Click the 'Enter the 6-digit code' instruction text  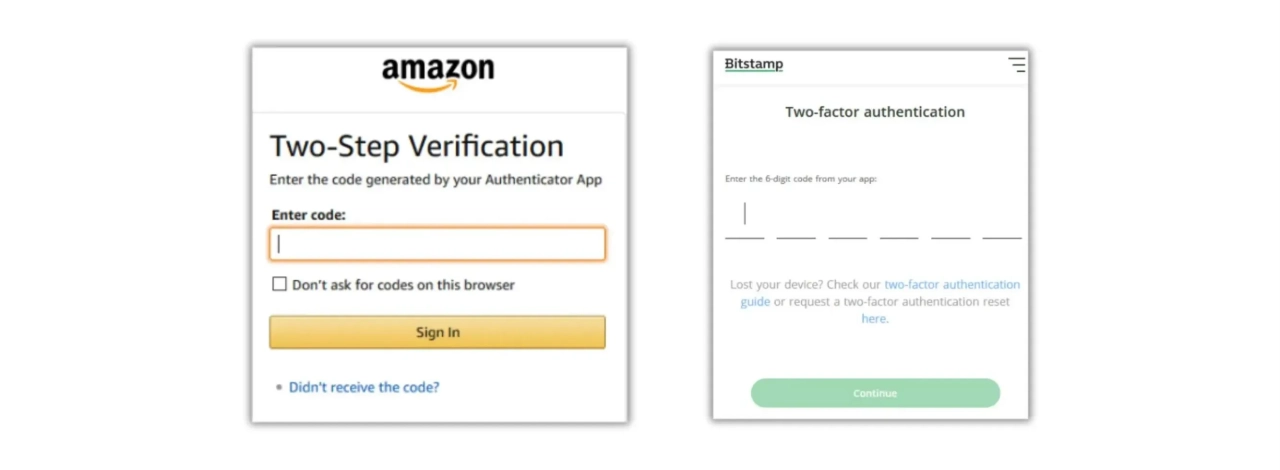point(800,179)
